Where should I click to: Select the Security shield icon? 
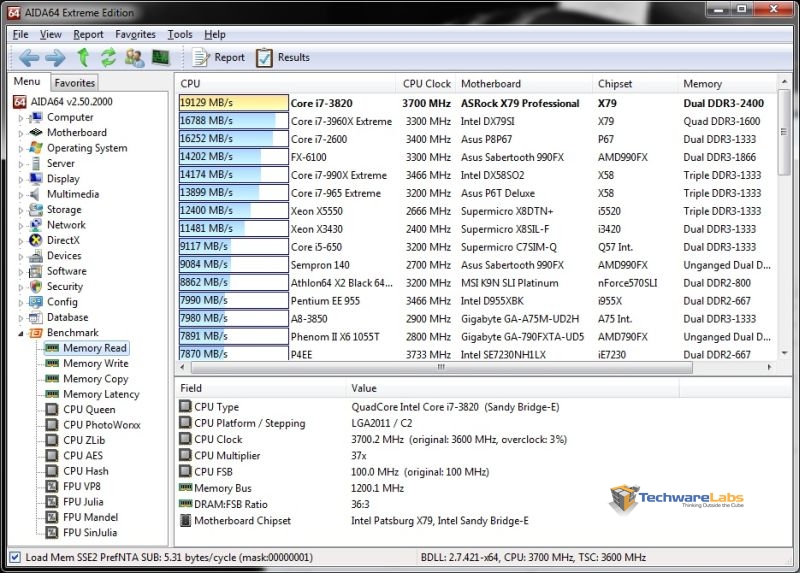pyautogui.click(x=36, y=286)
